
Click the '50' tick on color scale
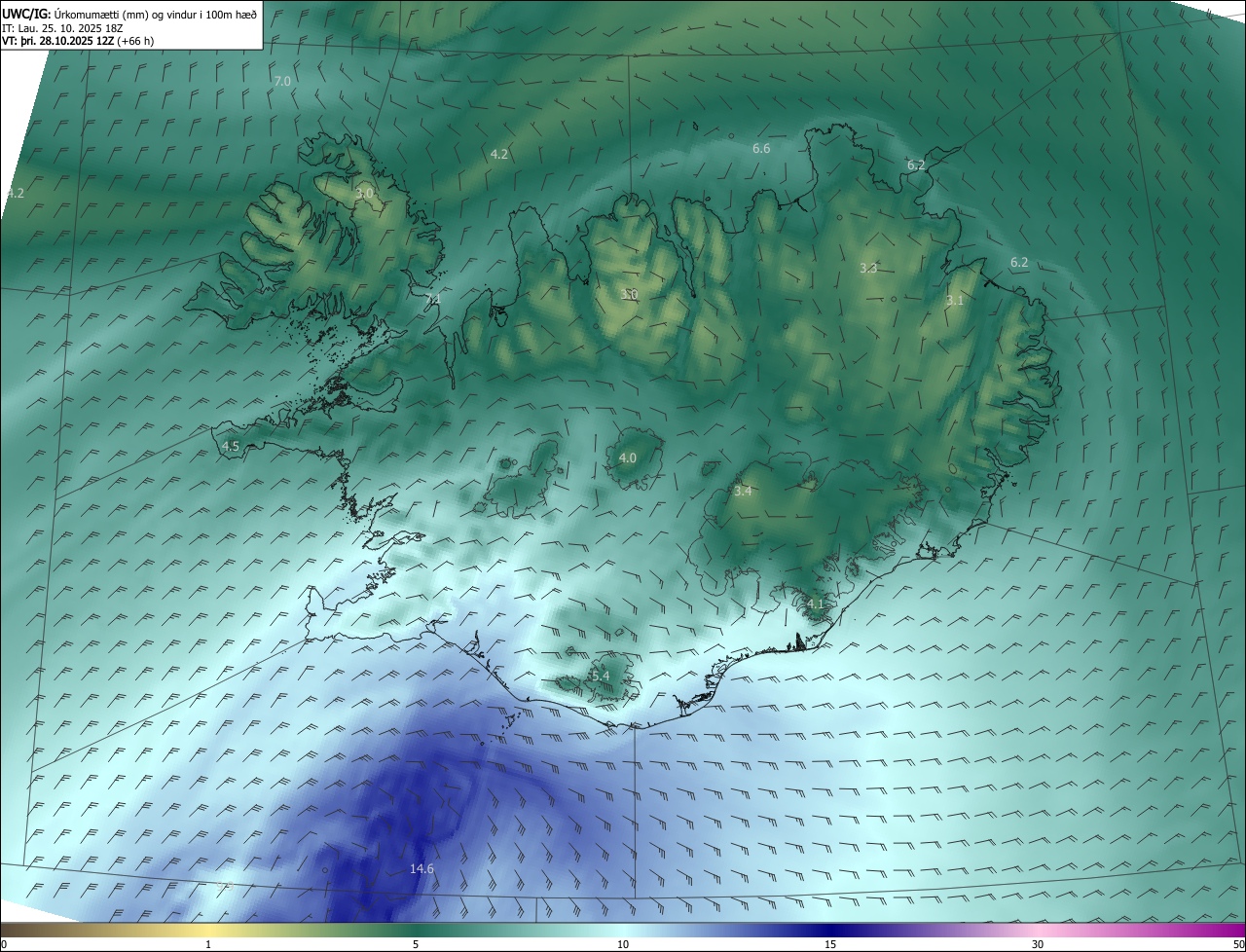1238,944
